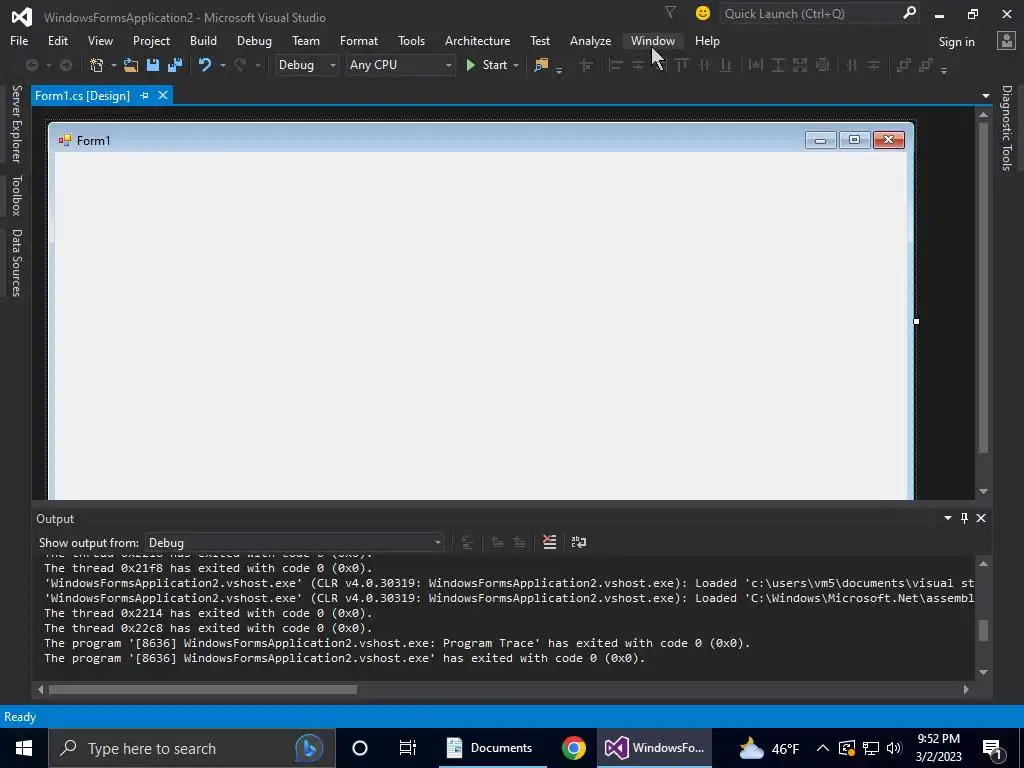1024x768 pixels.
Task: Open the Tools menu
Action: [x=411, y=40]
